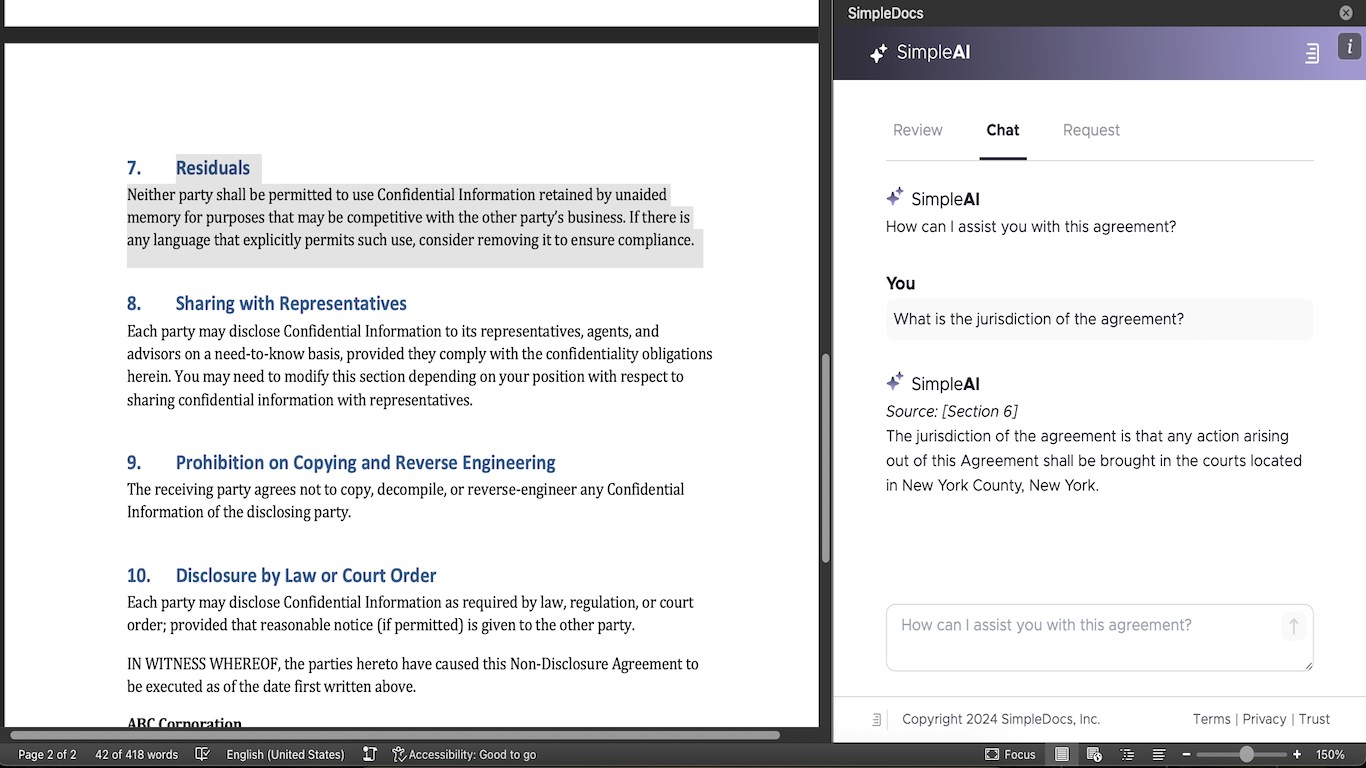Send the chat message with arrow button
The width and height of the screenshot is (1366, 768).
(1293, 626)
